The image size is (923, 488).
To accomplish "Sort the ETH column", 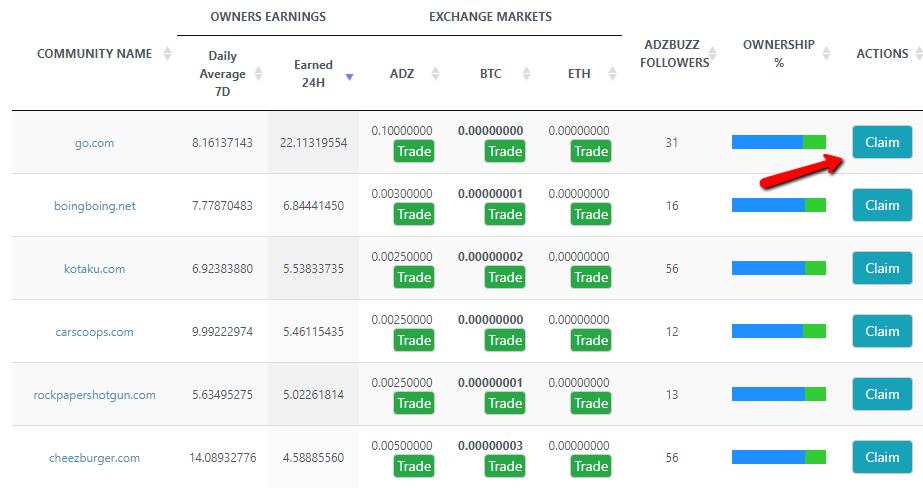I will pos(609,73).
